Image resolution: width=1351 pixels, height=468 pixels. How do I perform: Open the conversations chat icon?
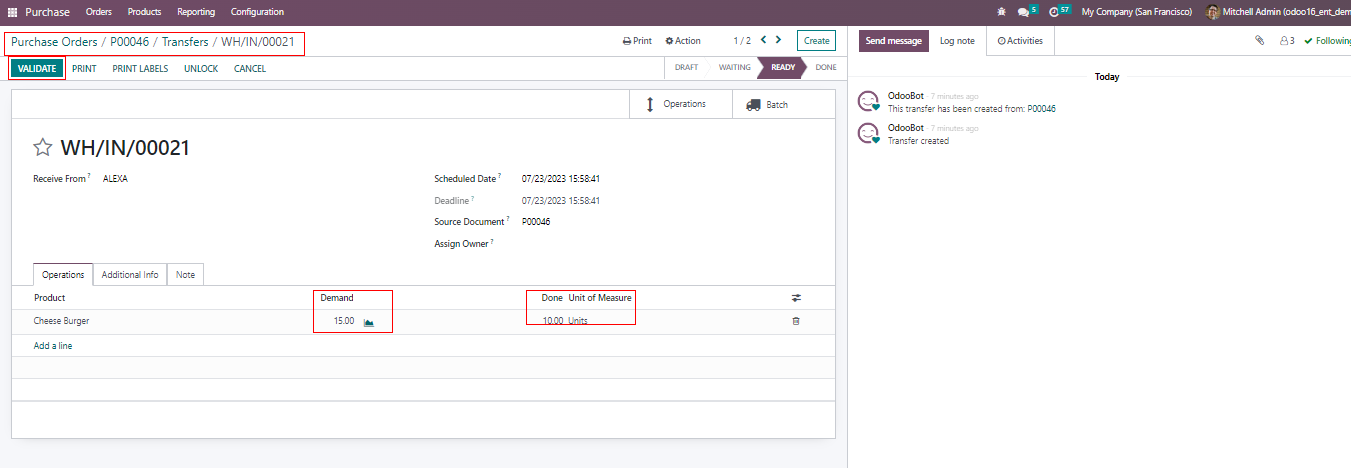(x=1023, y=12)
